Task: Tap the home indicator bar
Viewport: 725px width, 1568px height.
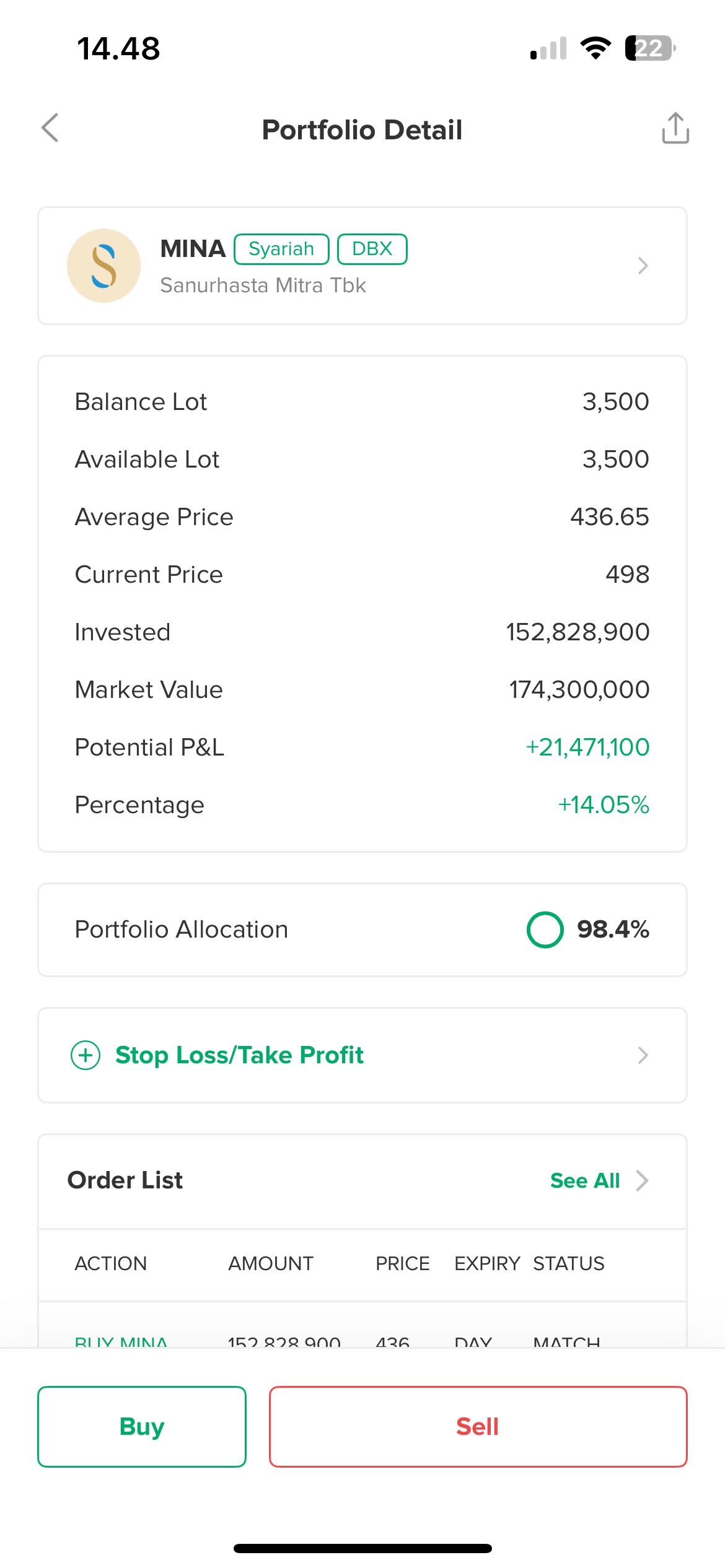Action: (x=362, y=1548)
